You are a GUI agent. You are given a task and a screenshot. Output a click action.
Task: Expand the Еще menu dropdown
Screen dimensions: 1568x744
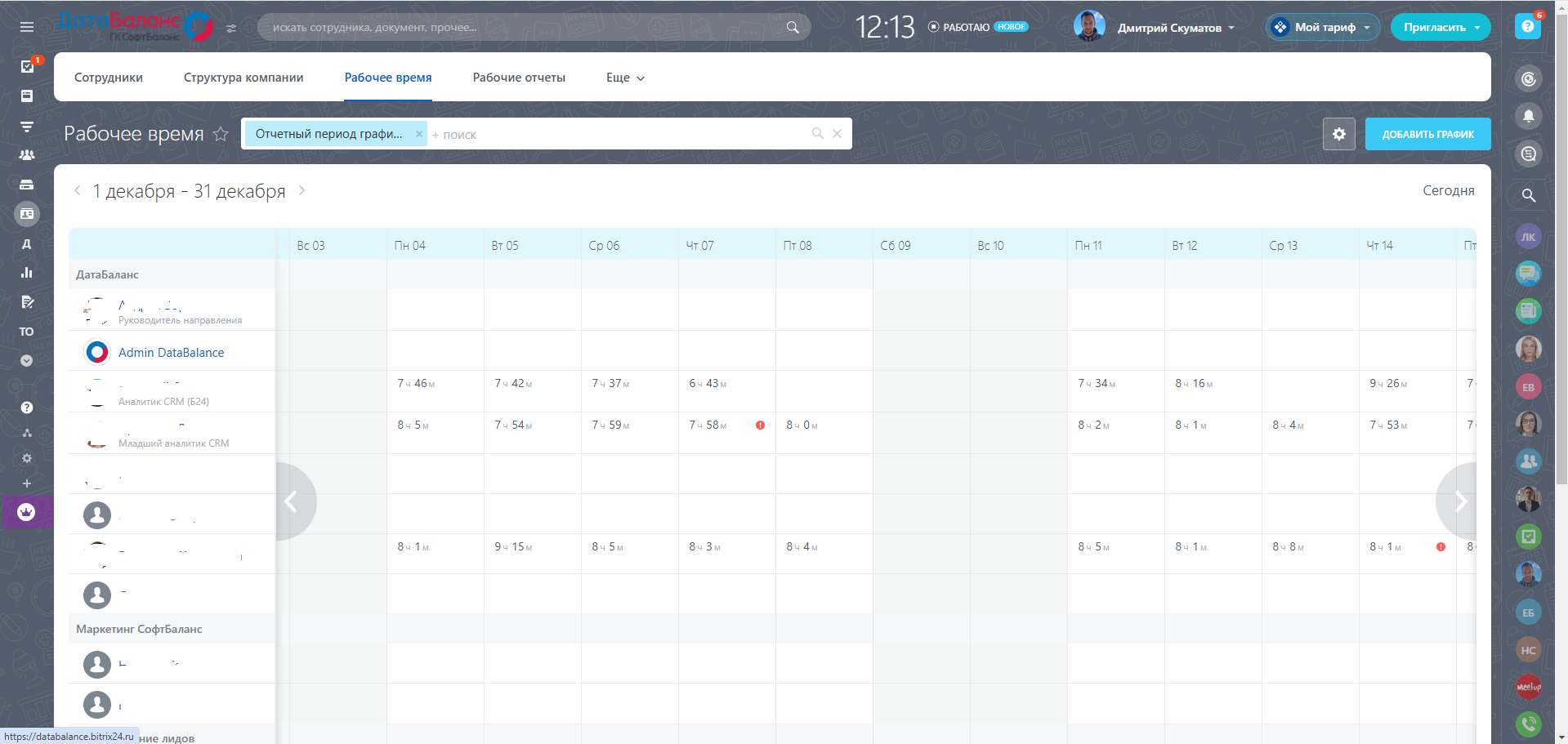tap(625, 78)
